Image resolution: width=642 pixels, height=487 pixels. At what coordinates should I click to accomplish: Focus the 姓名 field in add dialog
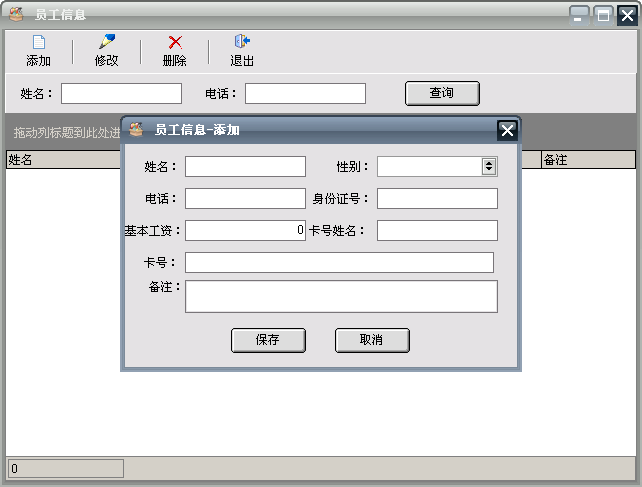245,166
